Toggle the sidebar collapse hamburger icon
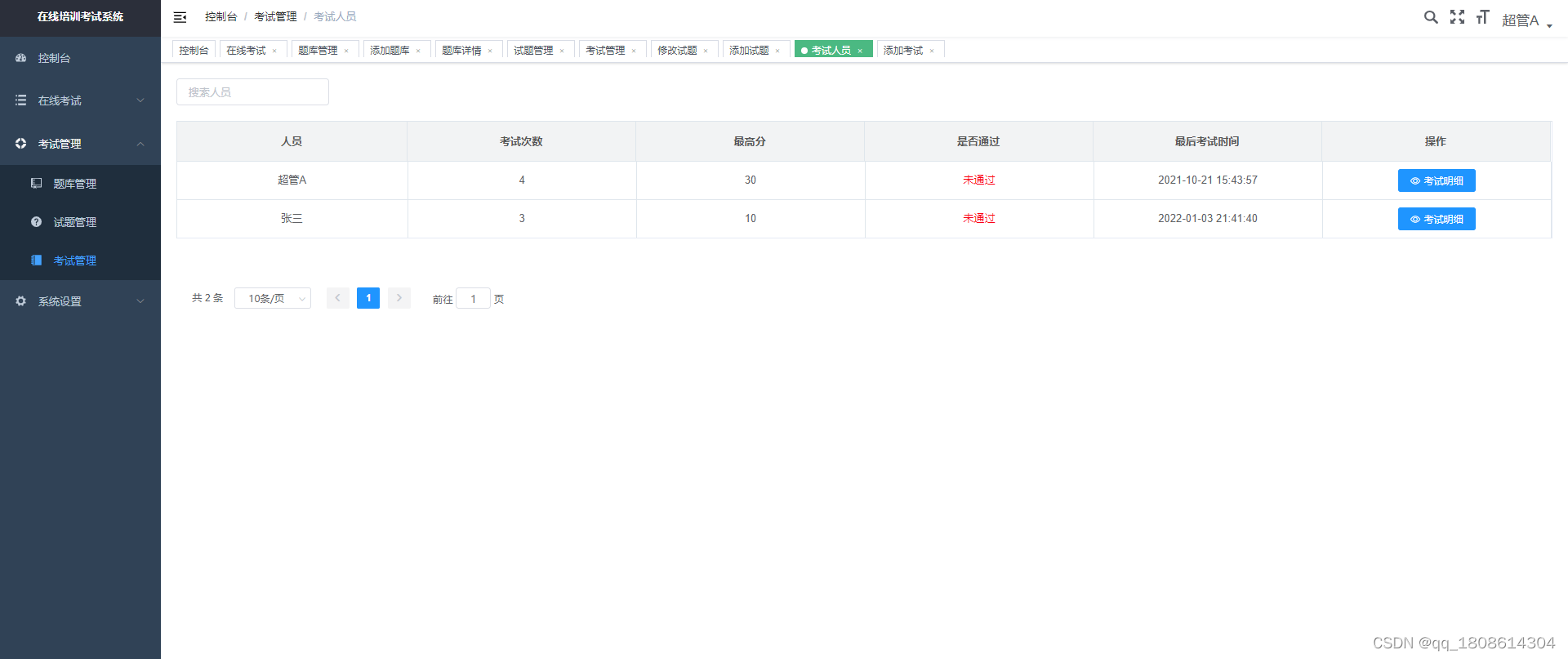 (180, 17)
